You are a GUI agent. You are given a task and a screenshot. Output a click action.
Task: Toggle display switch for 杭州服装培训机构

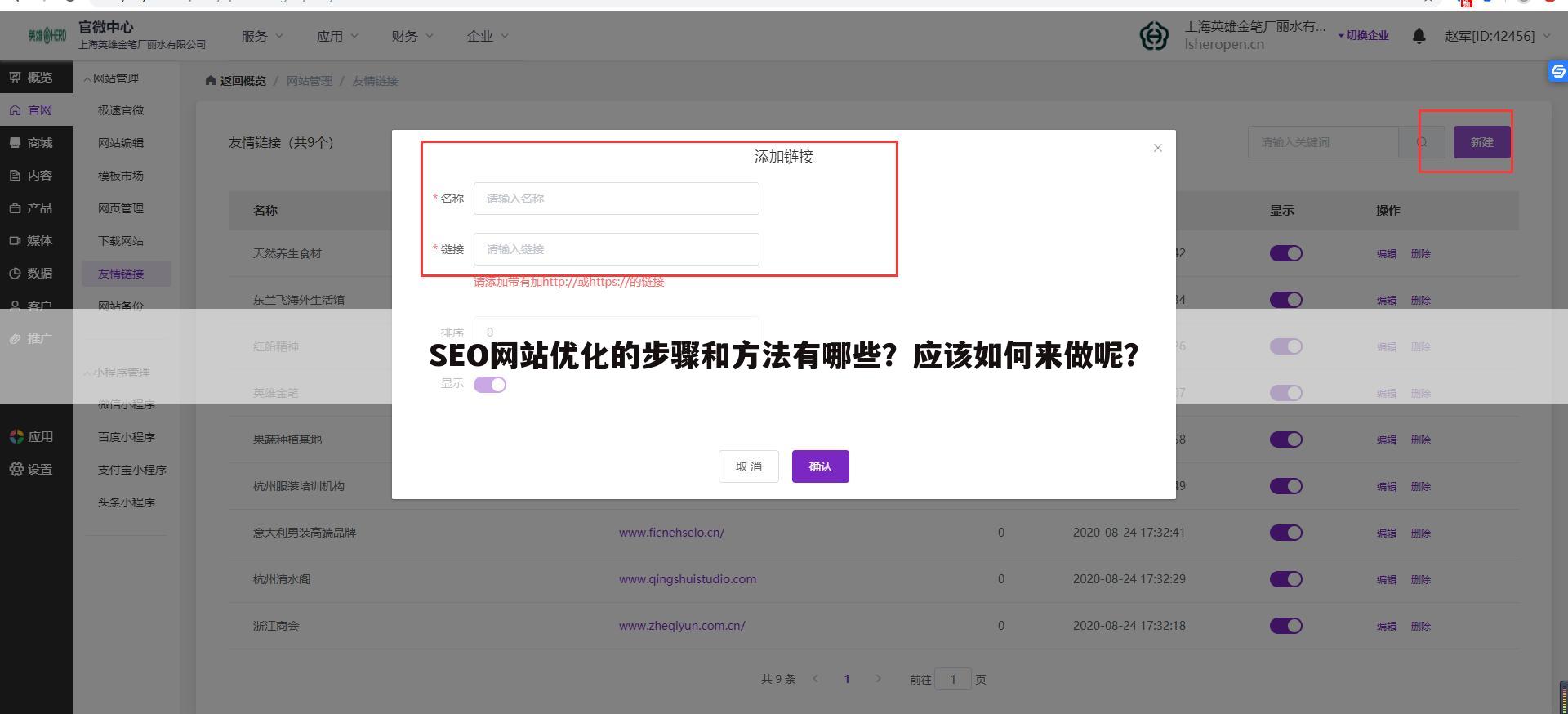pyautogui.click(x=1285, y=486)
